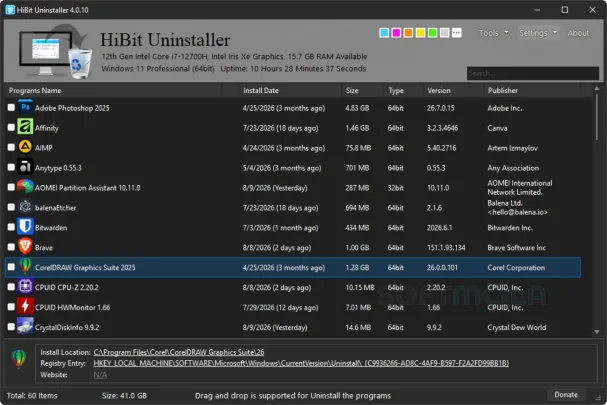Sort by Publisher column header

click(x=532, y=90)
